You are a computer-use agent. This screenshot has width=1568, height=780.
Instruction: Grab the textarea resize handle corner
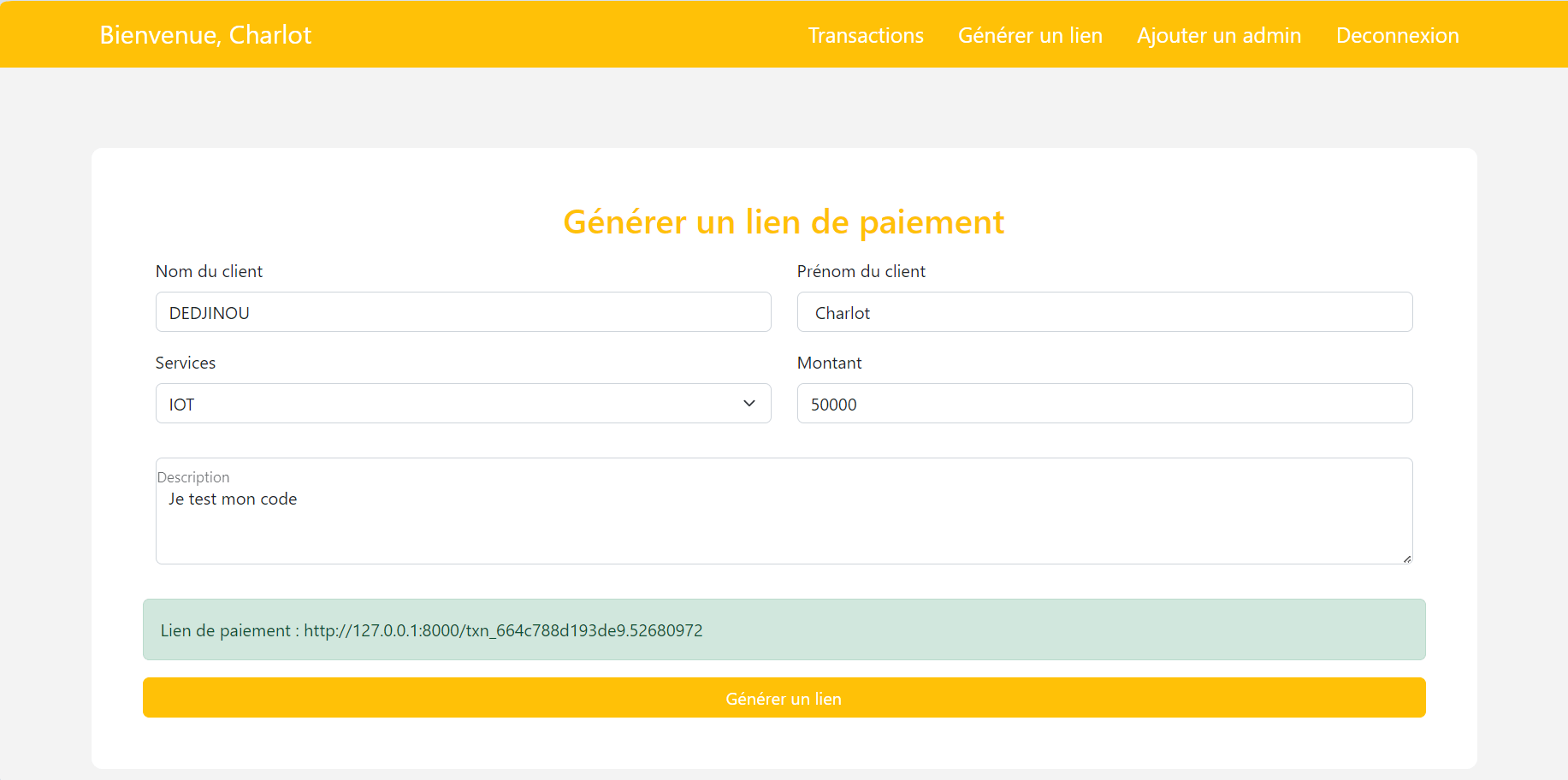pos(1406,558)
